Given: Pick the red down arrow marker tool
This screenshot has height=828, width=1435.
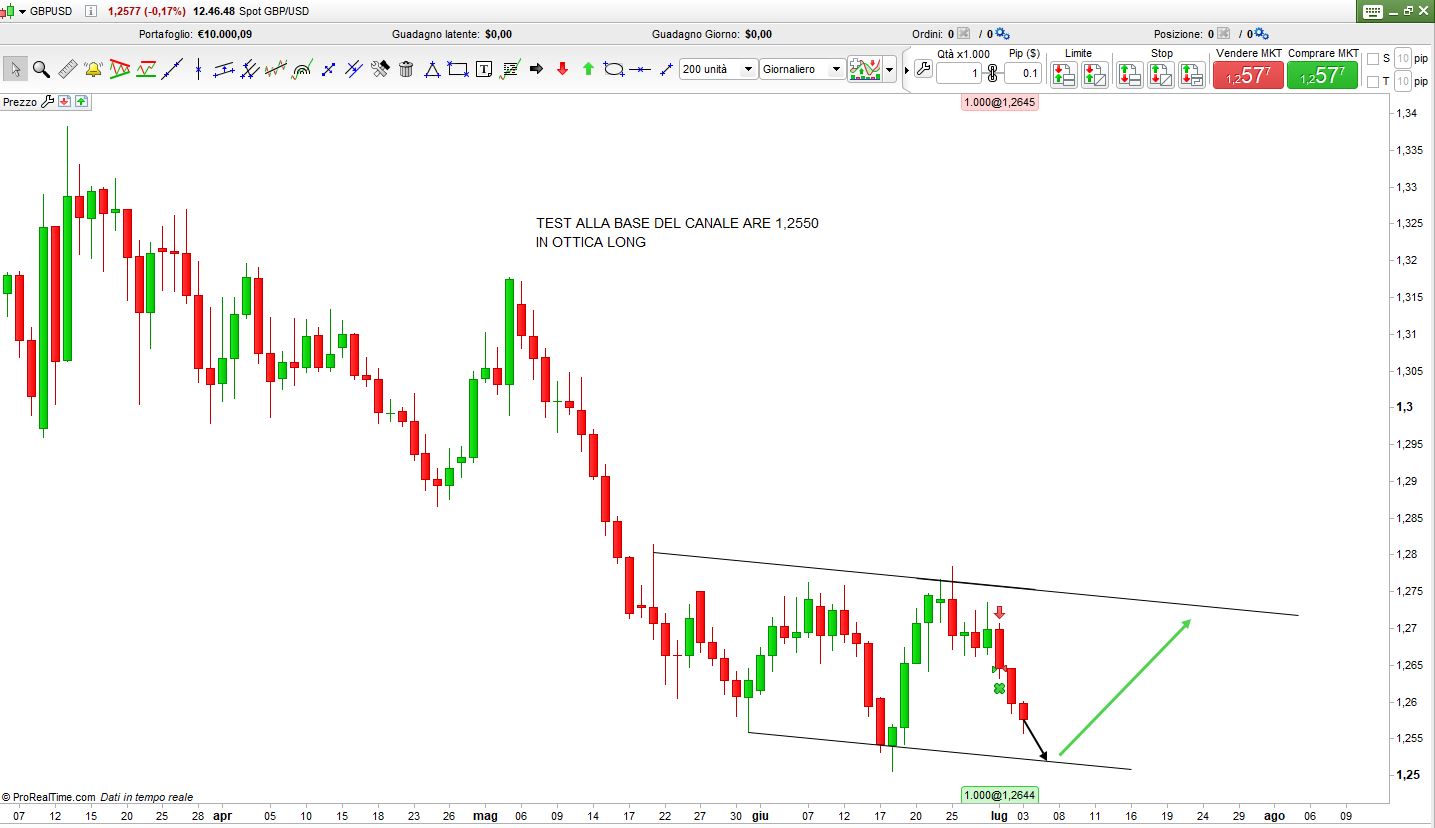Looking at the screenshot, I should [562, 69].
